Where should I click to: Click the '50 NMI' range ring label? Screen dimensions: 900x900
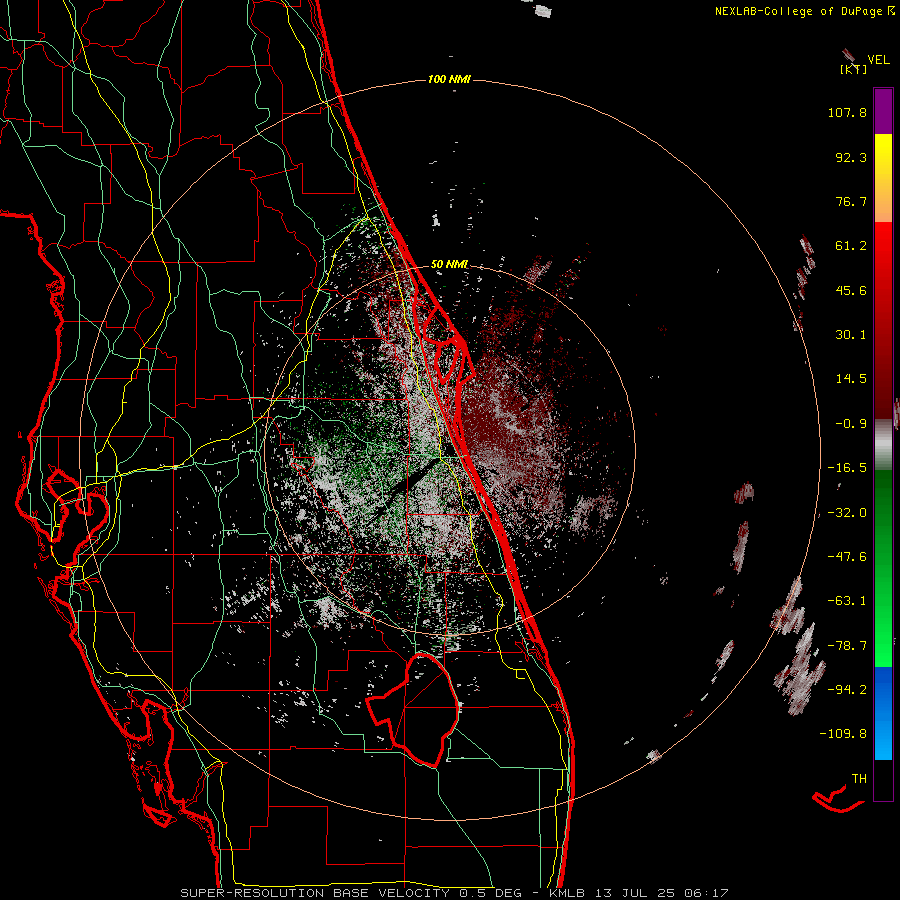449,265
